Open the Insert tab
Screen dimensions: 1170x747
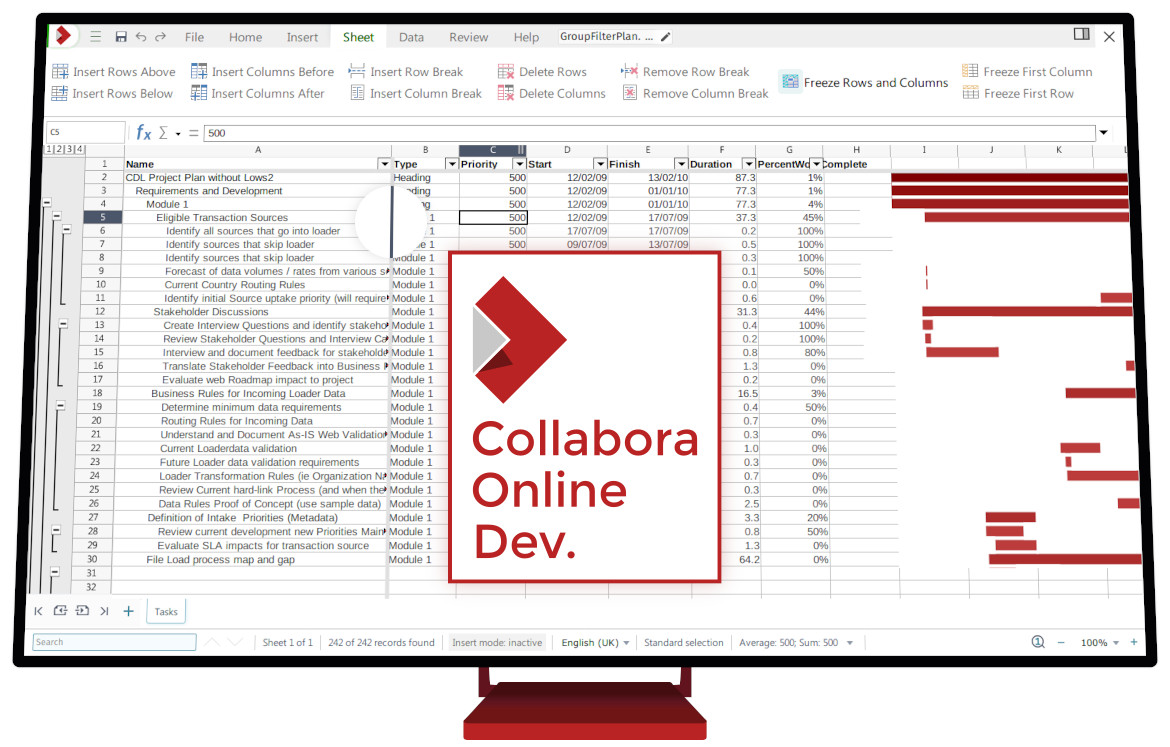coord(302,37)
